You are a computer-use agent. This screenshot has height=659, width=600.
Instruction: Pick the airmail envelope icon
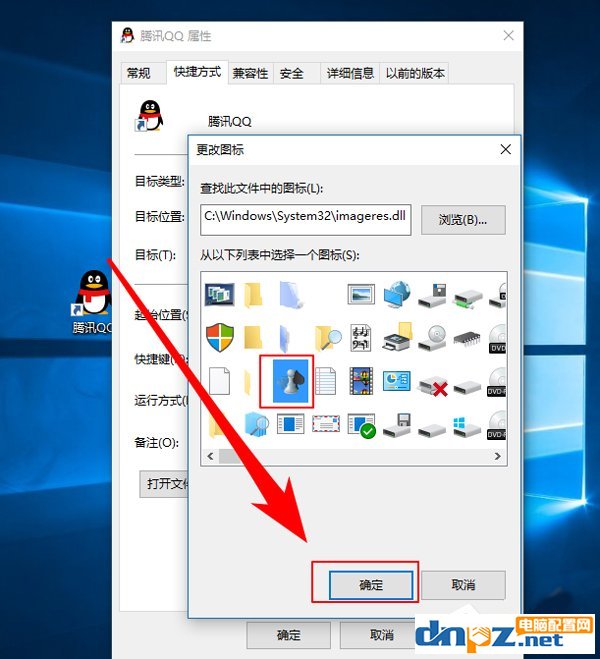point(326,424)
